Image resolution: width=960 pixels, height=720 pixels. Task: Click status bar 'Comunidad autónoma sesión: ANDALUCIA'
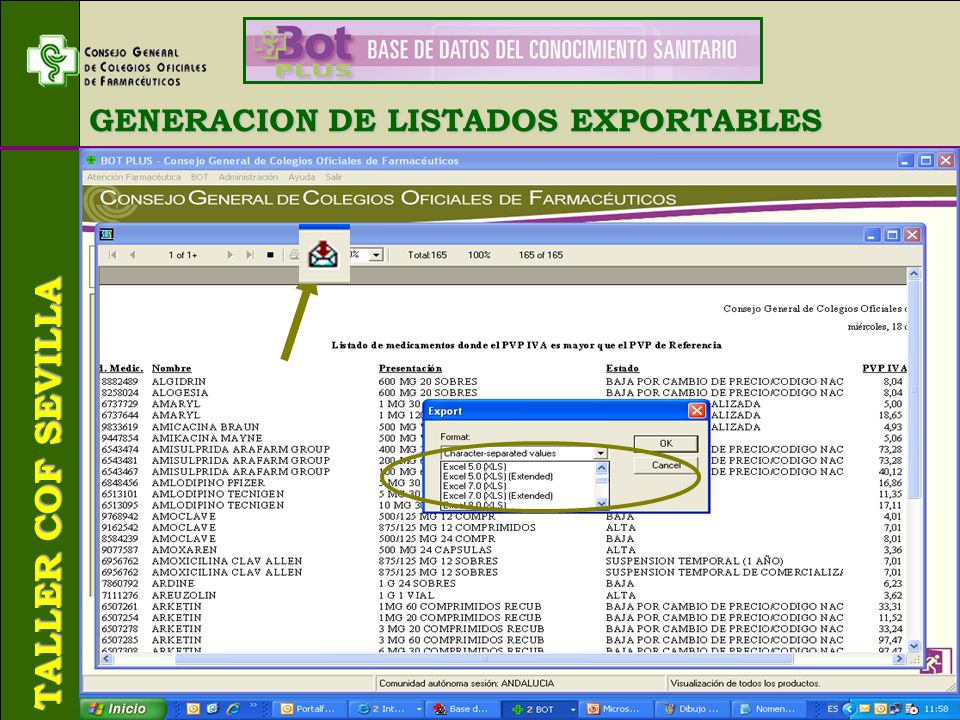pos(467,683)
